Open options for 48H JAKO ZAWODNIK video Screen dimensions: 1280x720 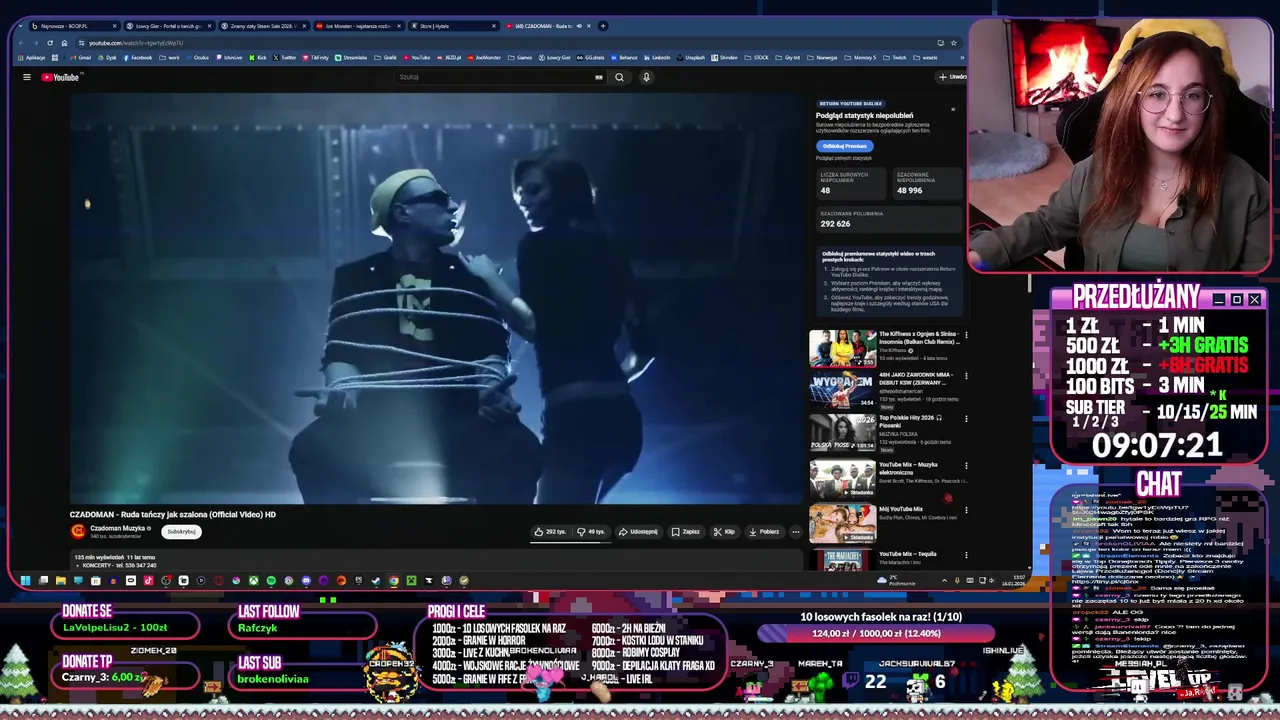966,377
